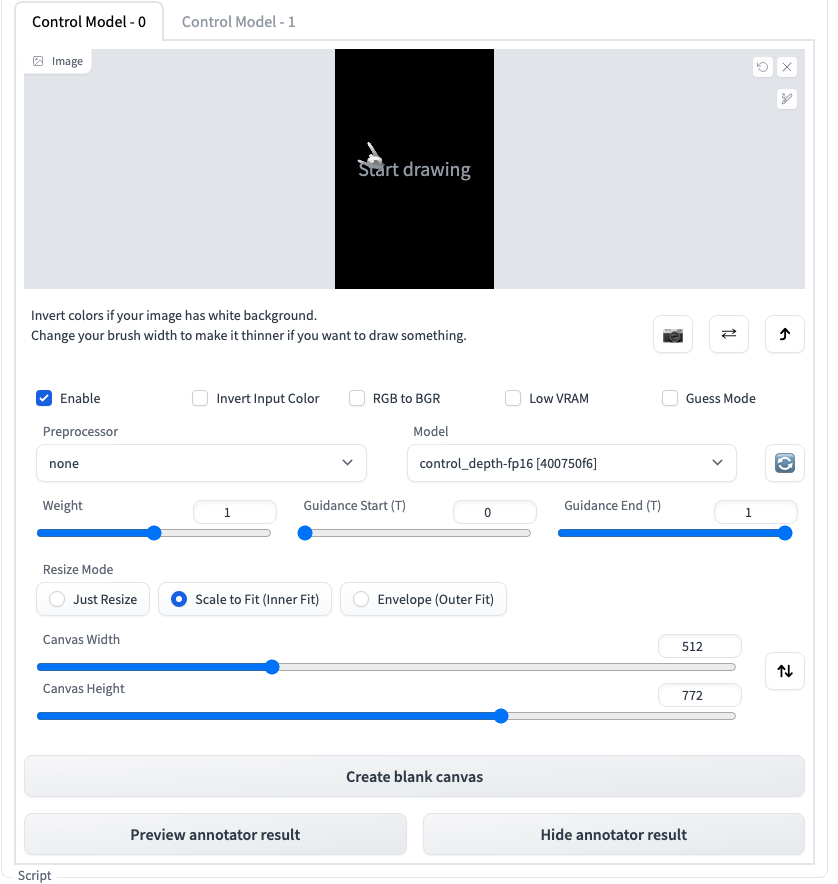
Task: Clear the image with the X icon
Action: tap(787, 67)
